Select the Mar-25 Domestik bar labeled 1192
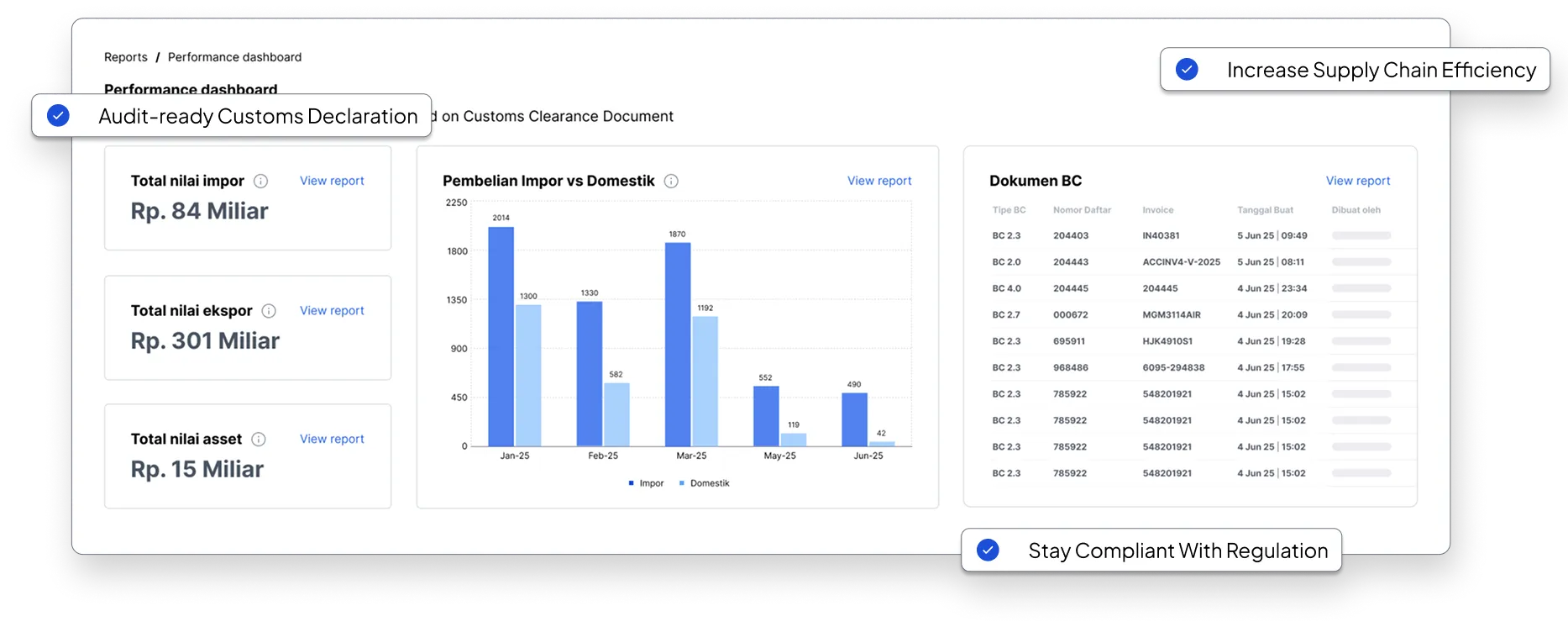Image resolution: width=1568 pixels, height=627 pixels. [705, 381]
